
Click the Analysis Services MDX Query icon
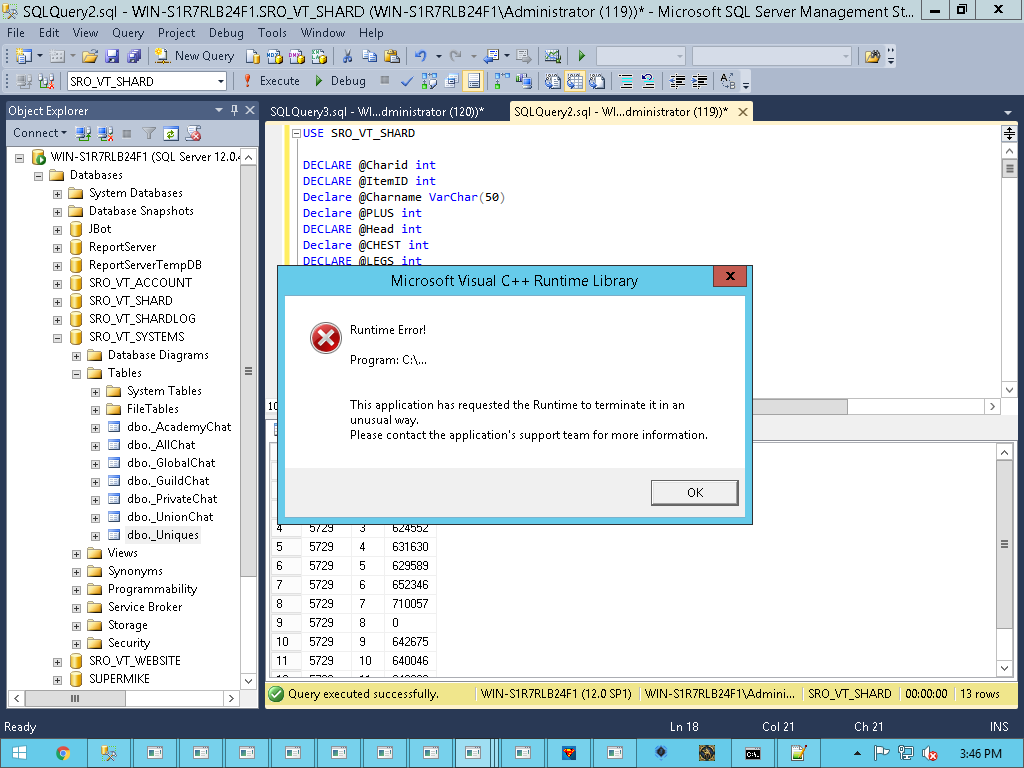tap(274, 56)
